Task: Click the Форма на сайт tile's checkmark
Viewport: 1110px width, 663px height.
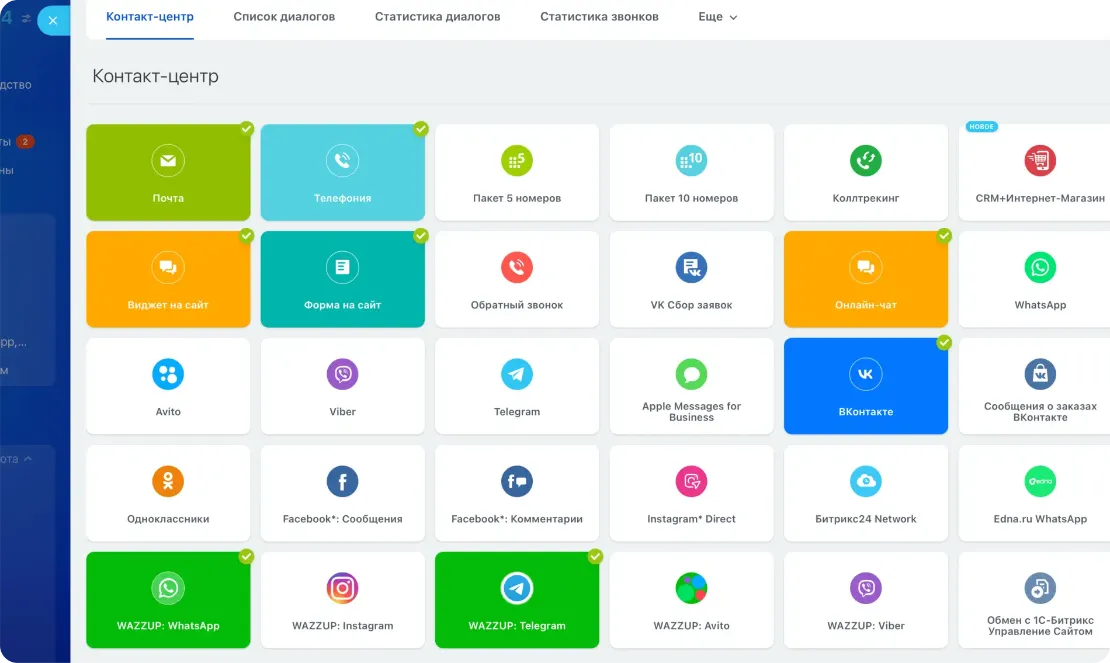Action: tap(421, 236)
